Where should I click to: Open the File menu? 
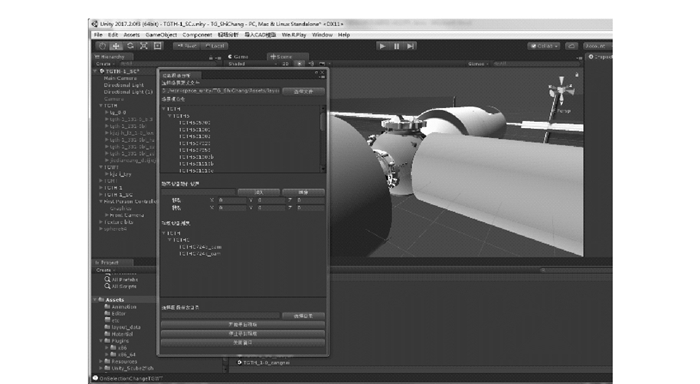98,35
